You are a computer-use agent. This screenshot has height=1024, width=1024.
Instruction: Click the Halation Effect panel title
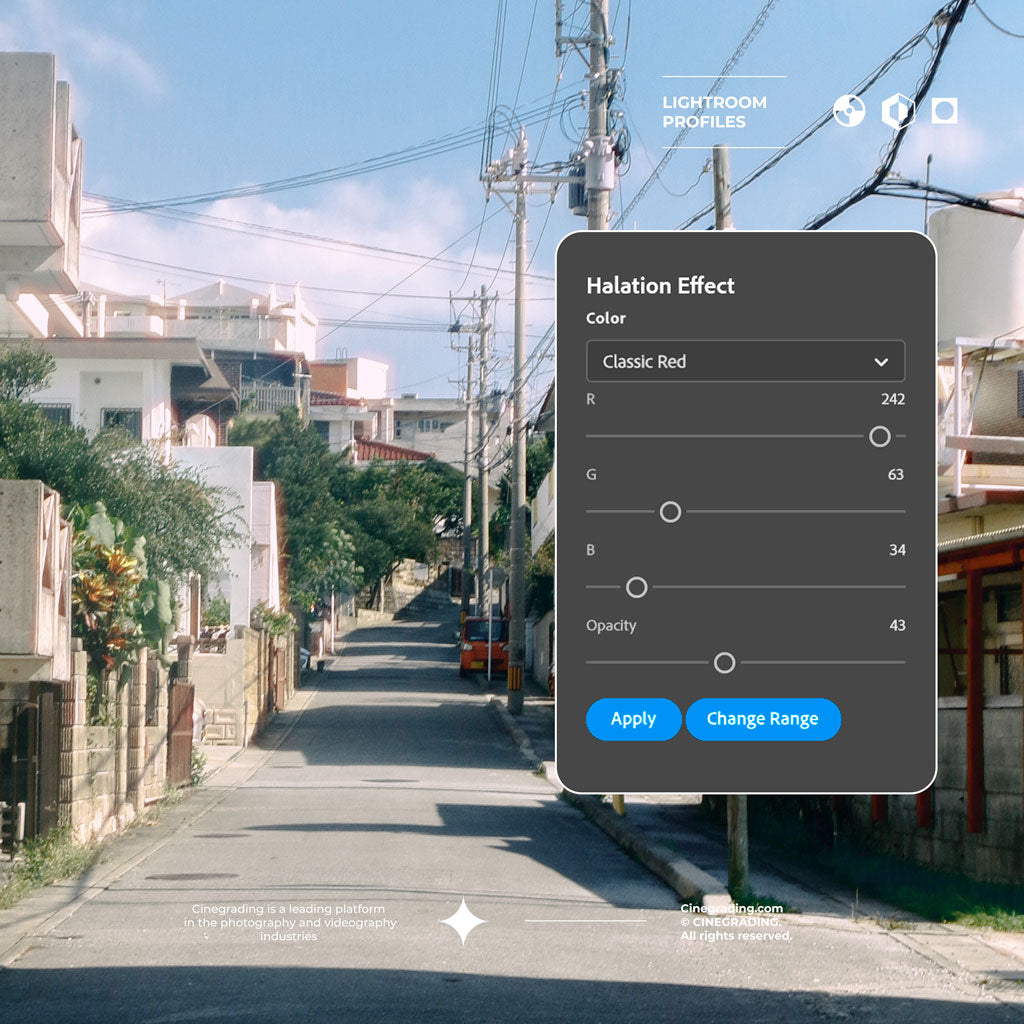(660, 286)
